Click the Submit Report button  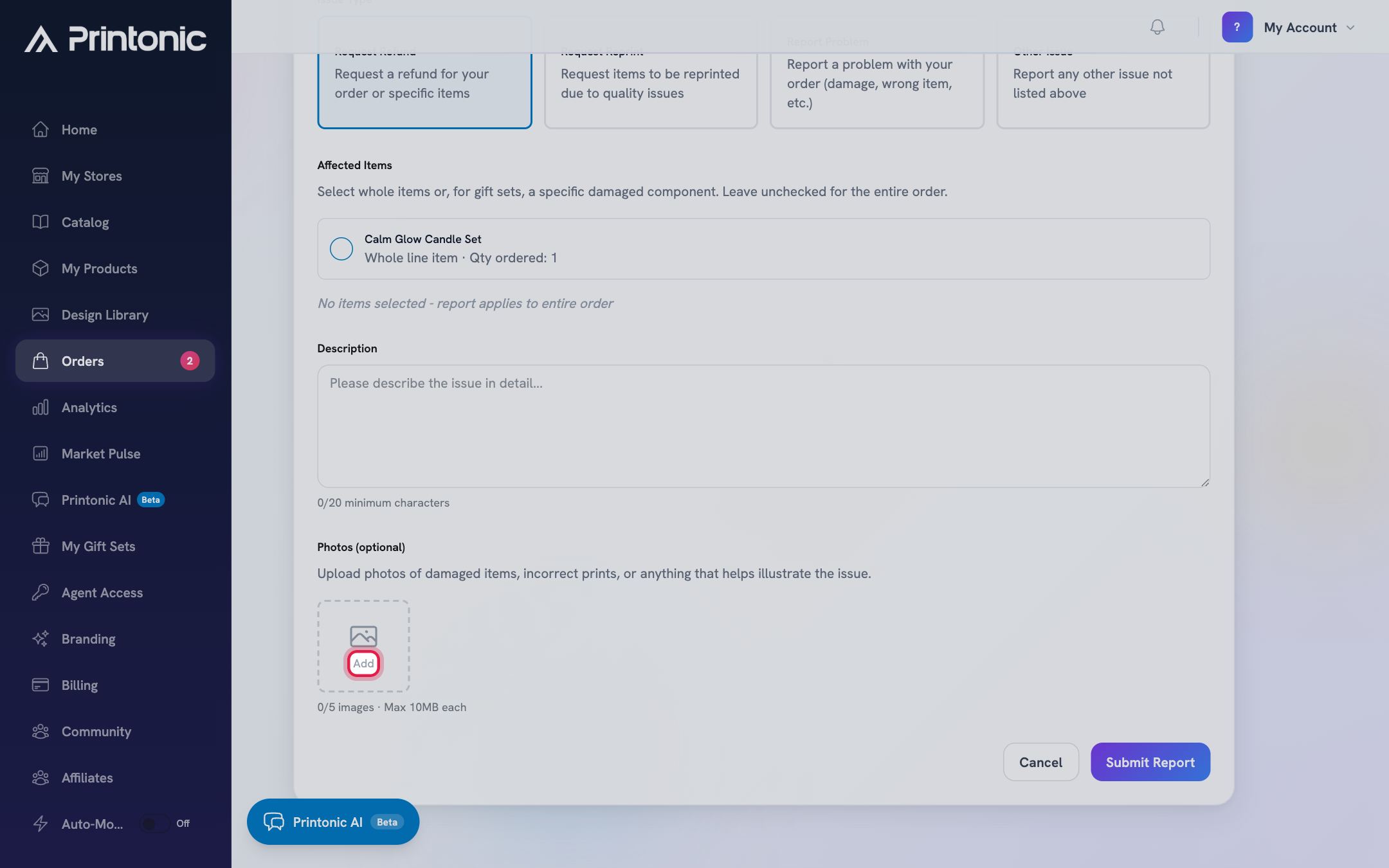coord(1150,762)
